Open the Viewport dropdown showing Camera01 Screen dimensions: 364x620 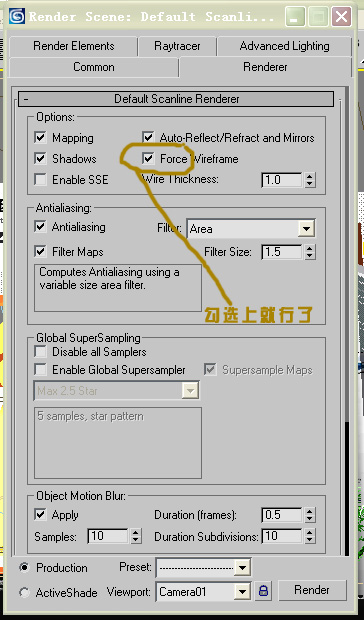203,592
